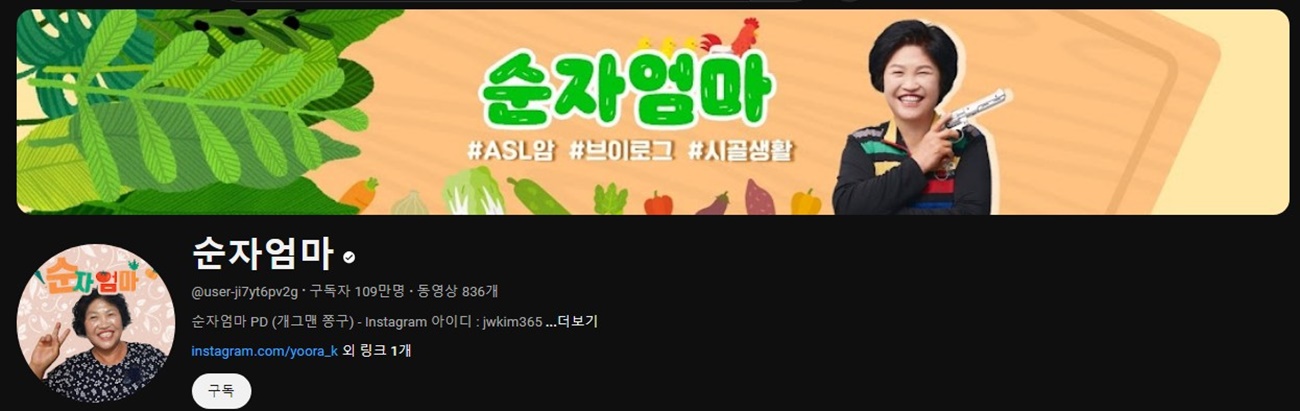Viewport: 1300px width, 411px height.
Task: Click the 동영상 836개 video count
Action: (x=458, y=291)
